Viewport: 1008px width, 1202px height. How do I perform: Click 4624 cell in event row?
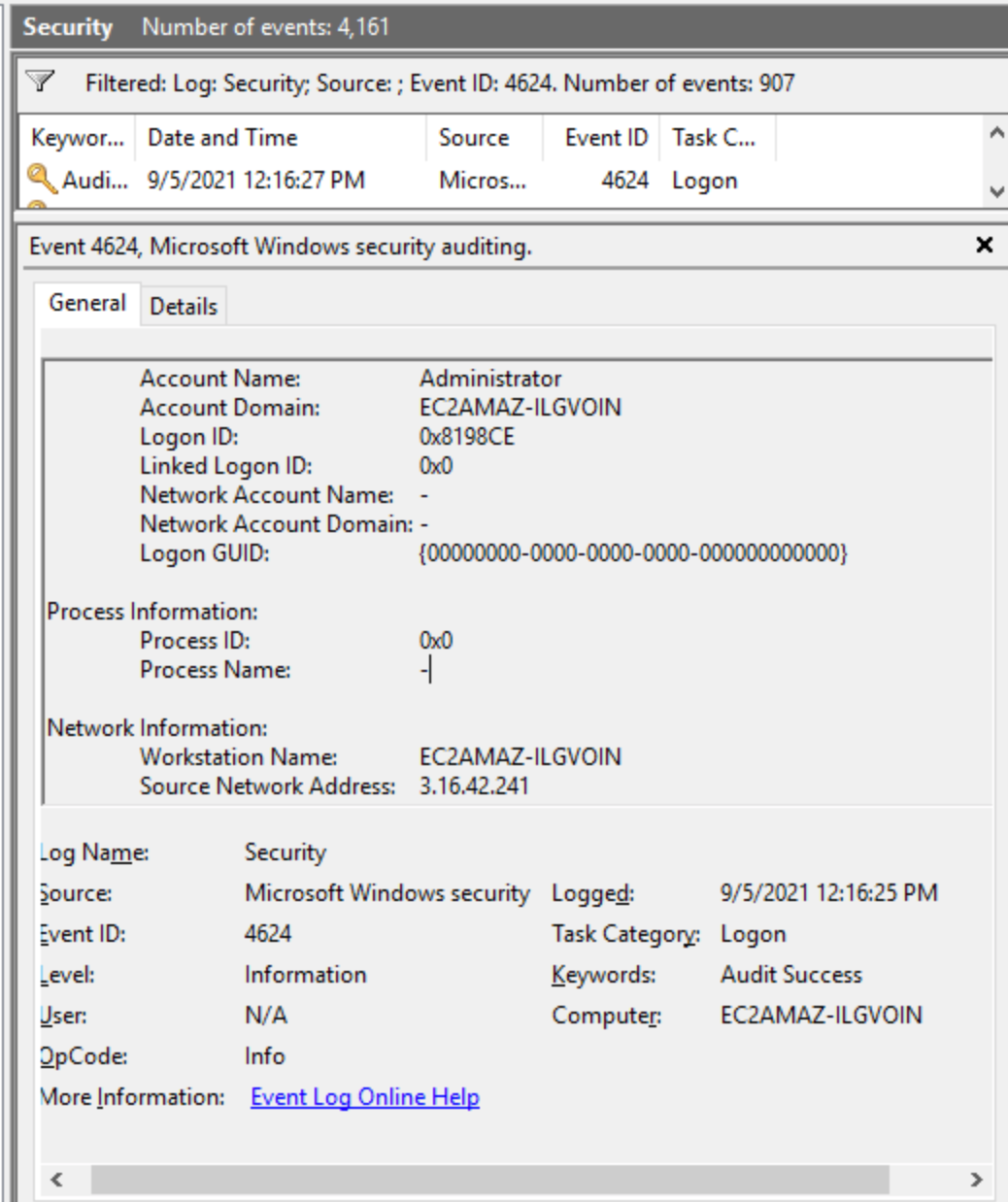click(625, 181)
